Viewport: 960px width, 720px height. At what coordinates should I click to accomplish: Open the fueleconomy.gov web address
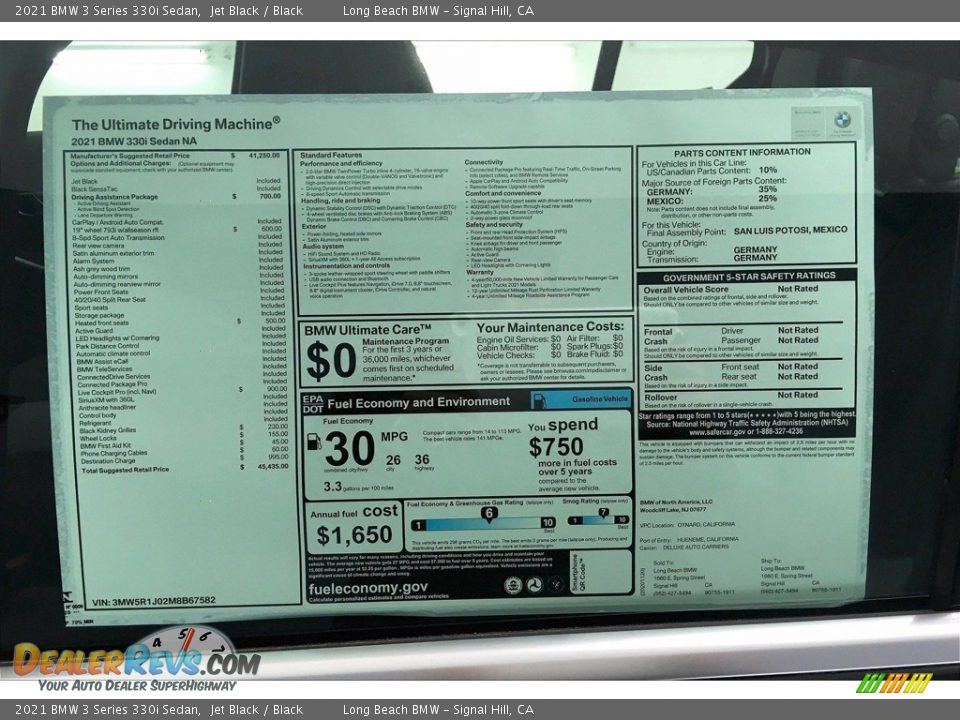pos(368,589)
